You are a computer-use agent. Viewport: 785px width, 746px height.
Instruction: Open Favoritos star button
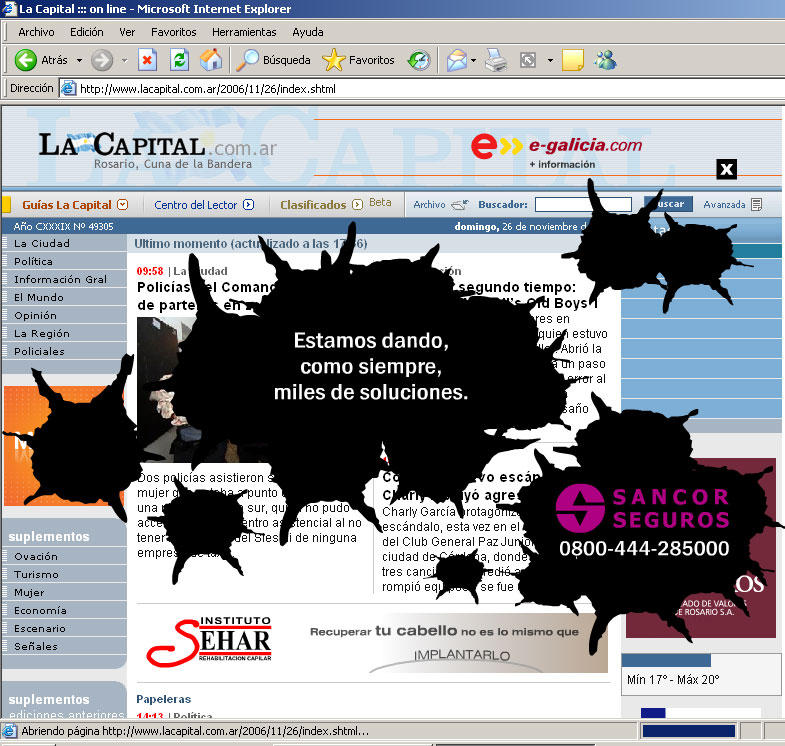[x=358, y=61]
